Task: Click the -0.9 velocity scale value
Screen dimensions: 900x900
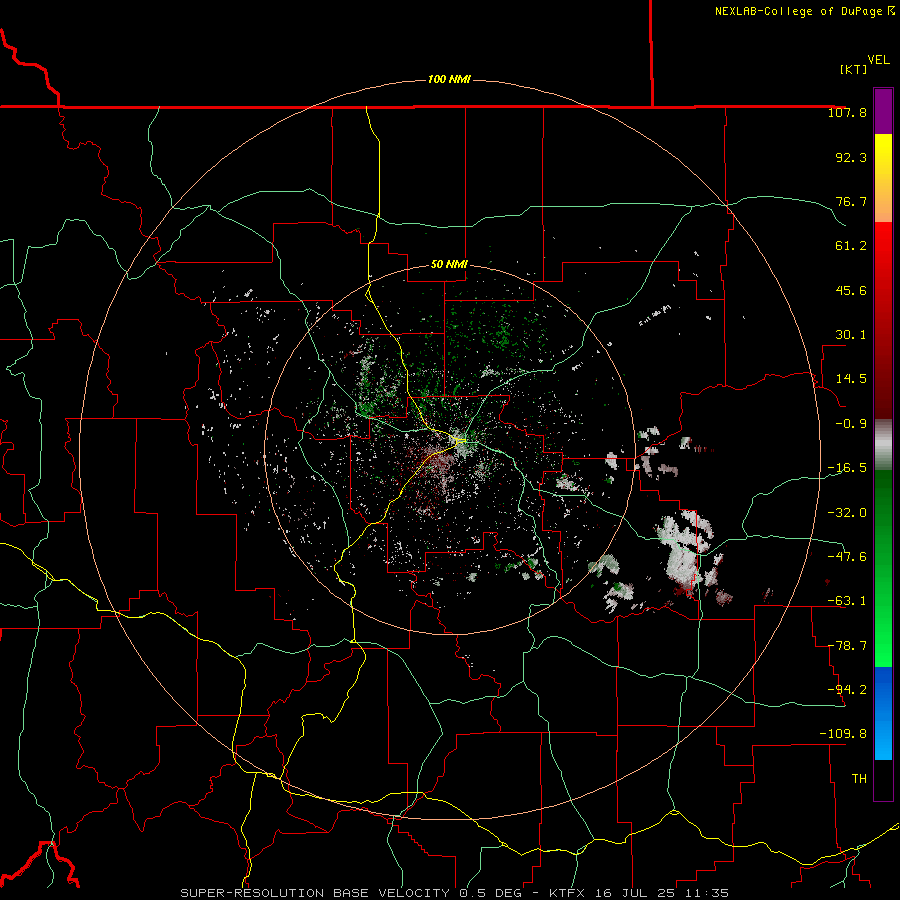Action: [851, 424]
